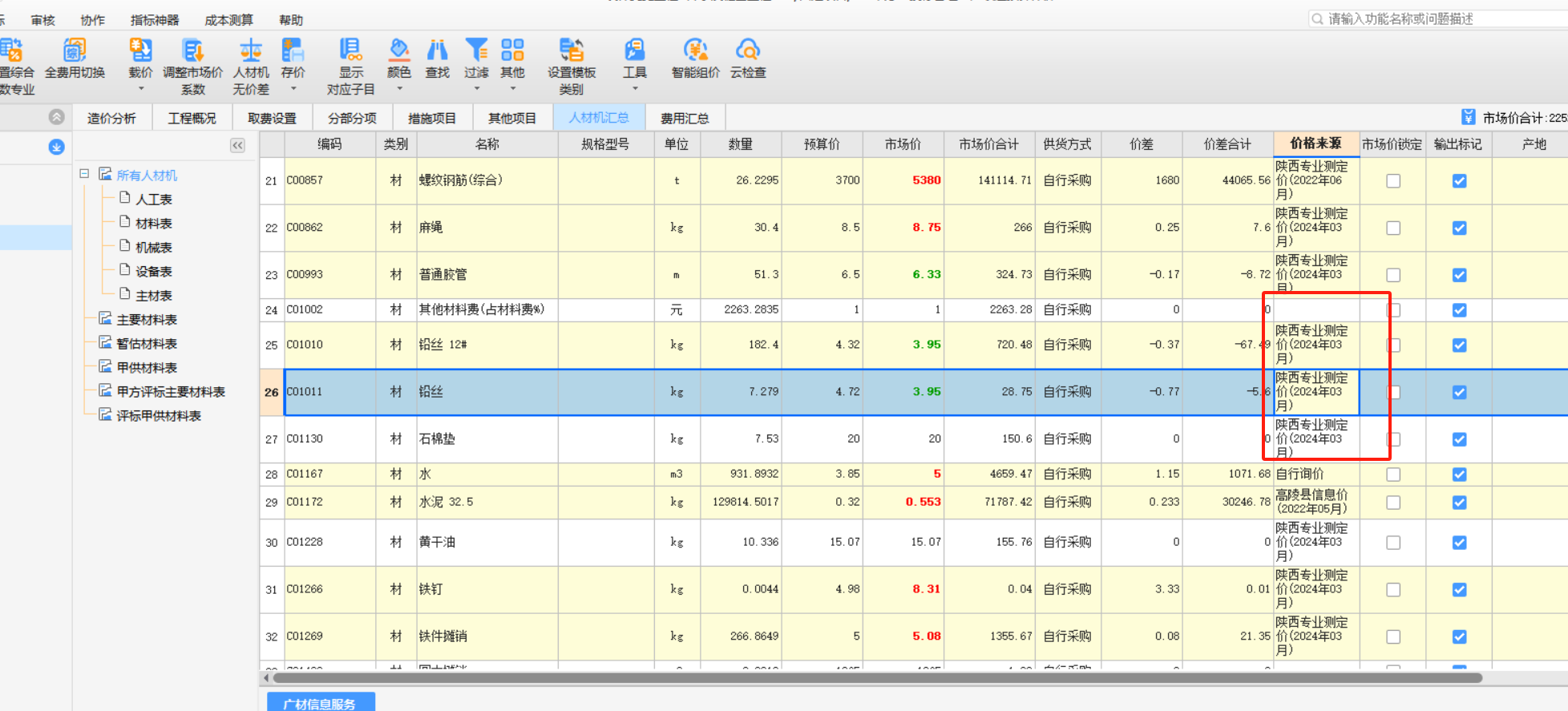Open the 评标甲供材料表 node
The height and width of the screenshot is (711, 1568).
tap(159, 415)
